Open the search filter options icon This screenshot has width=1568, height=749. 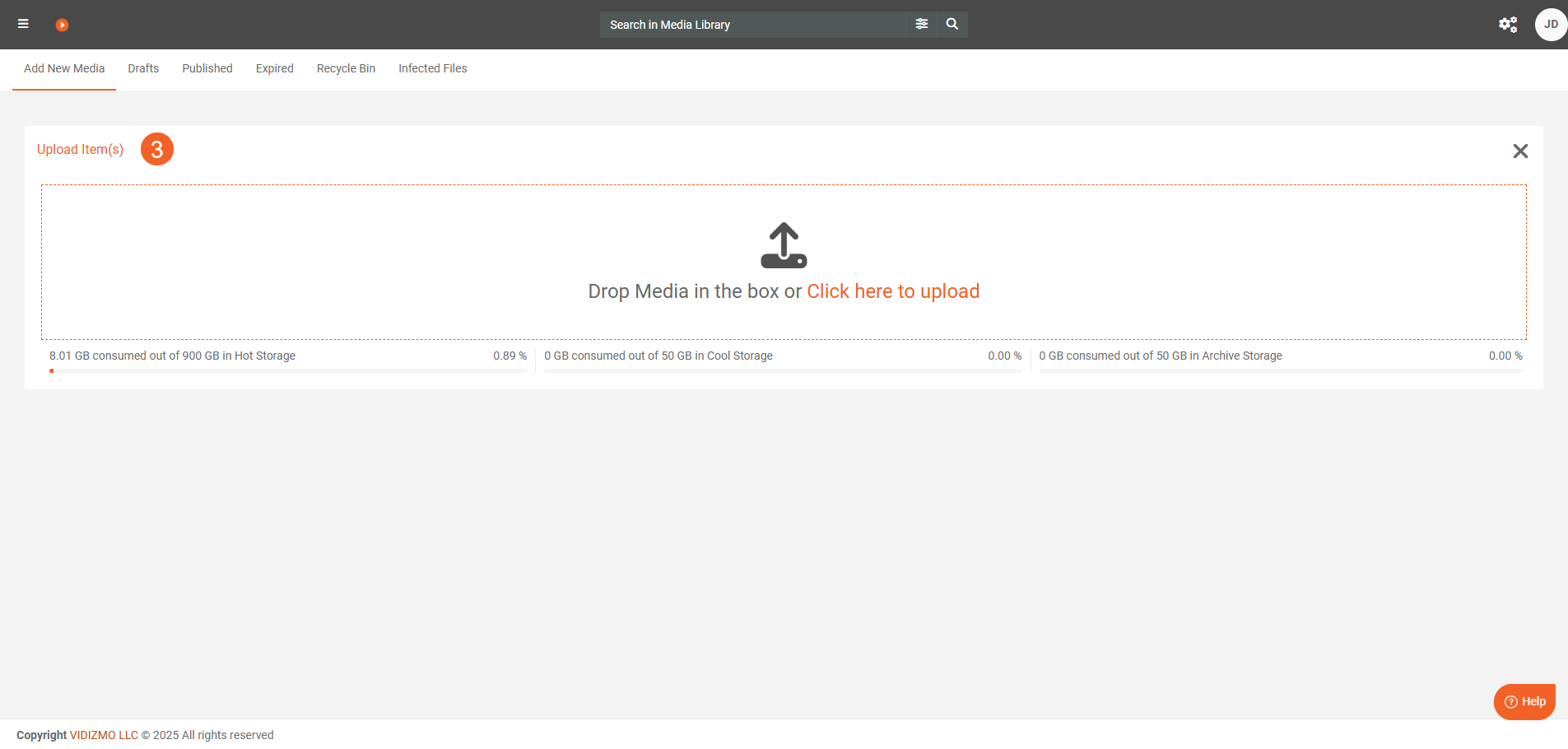tap(922, 25)
